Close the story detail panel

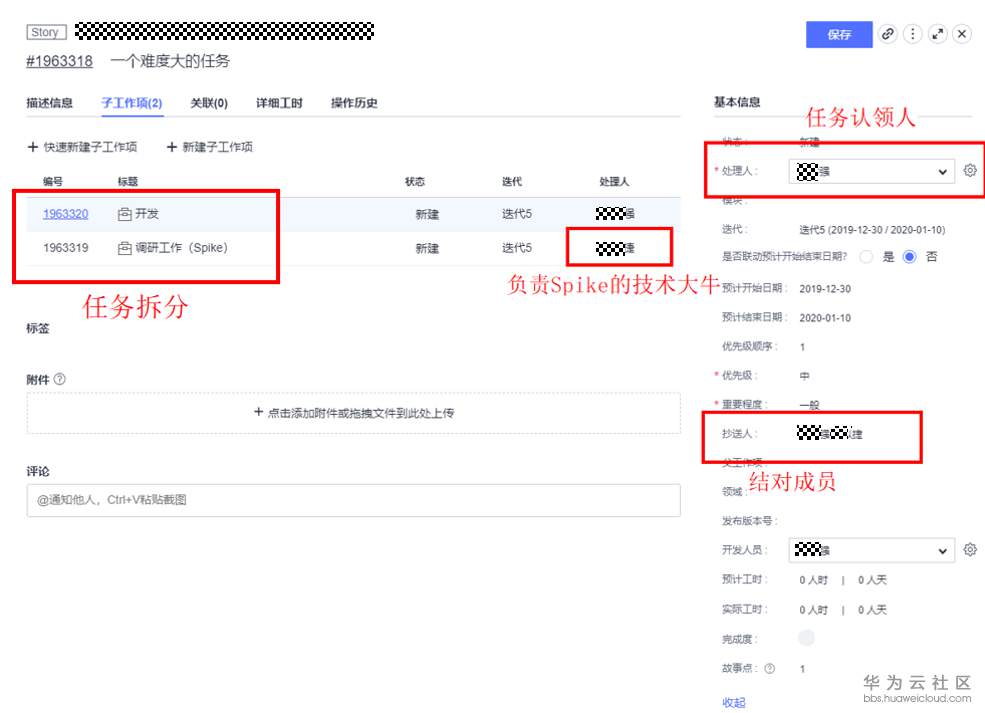pyautogui.click(x=962, y=34)
